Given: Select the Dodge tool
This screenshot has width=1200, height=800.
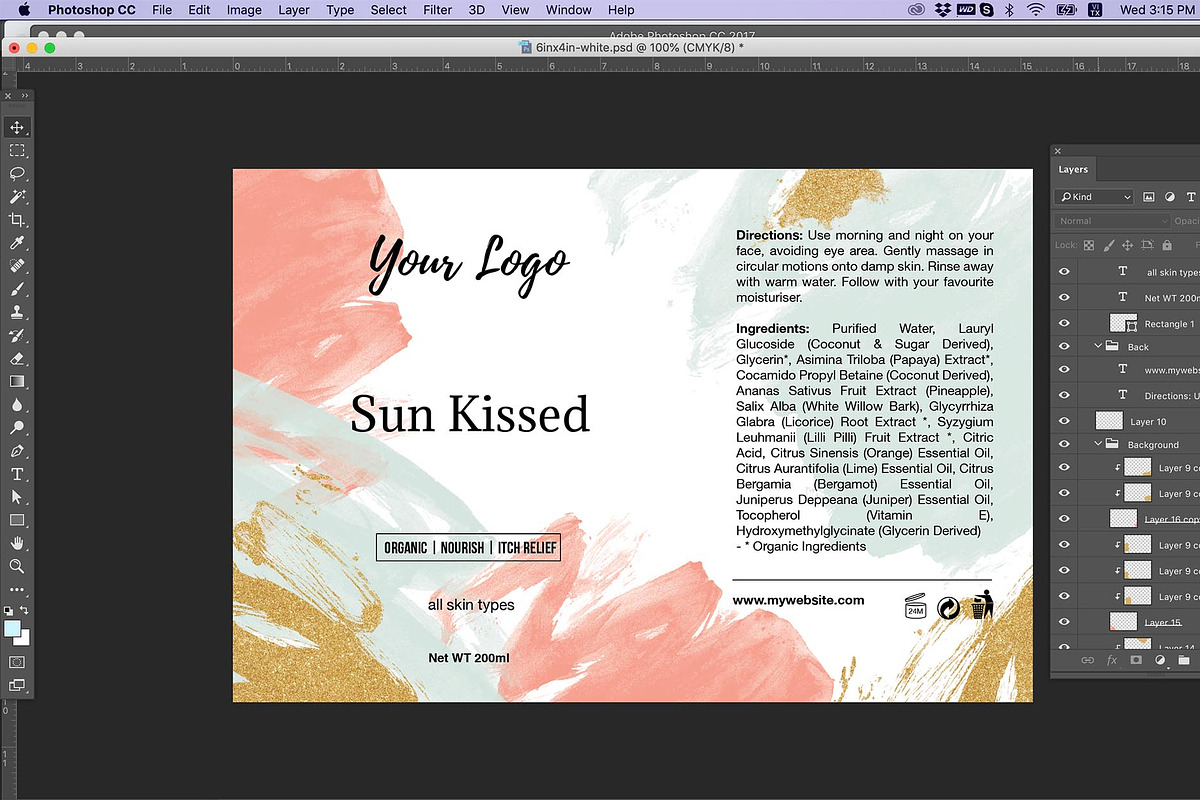Looking at the screenshot, I should [x=17, y=427].
